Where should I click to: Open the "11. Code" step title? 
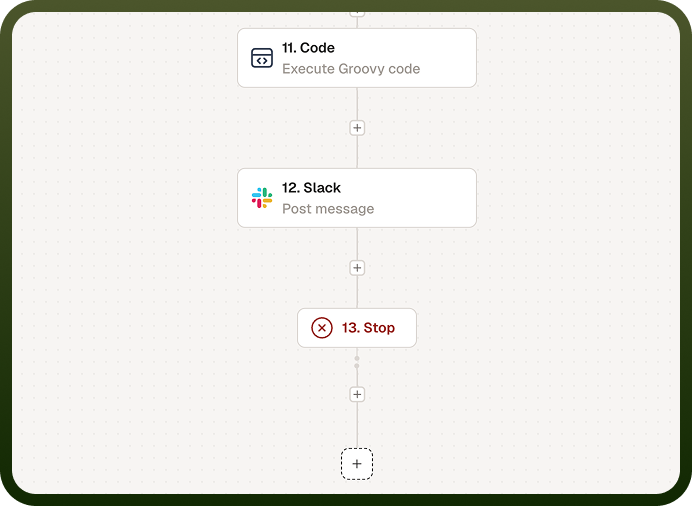[x=308, y=48]
